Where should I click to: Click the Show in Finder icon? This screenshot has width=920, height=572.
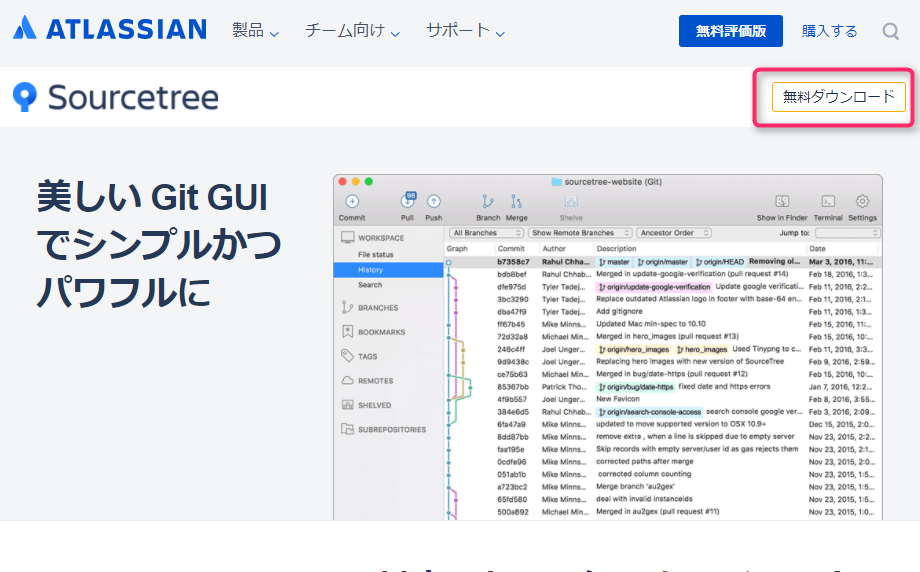782,202
